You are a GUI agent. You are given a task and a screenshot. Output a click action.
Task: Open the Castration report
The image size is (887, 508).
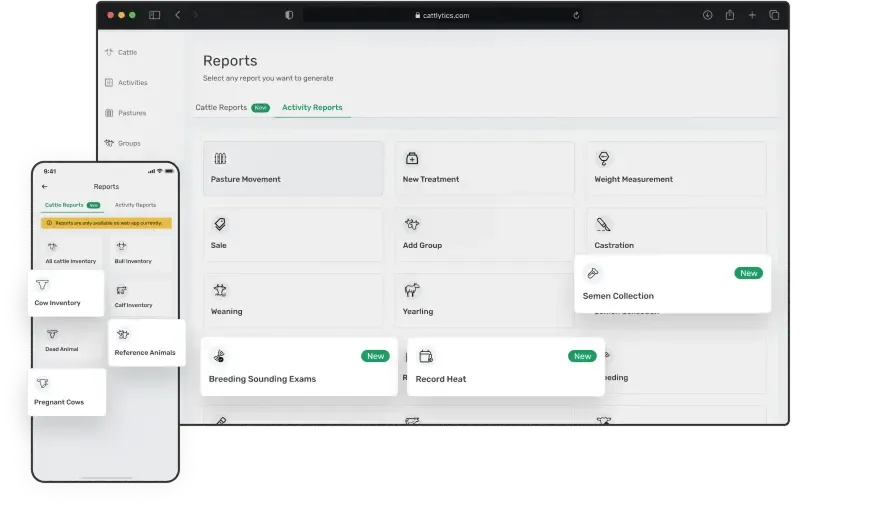677,231
